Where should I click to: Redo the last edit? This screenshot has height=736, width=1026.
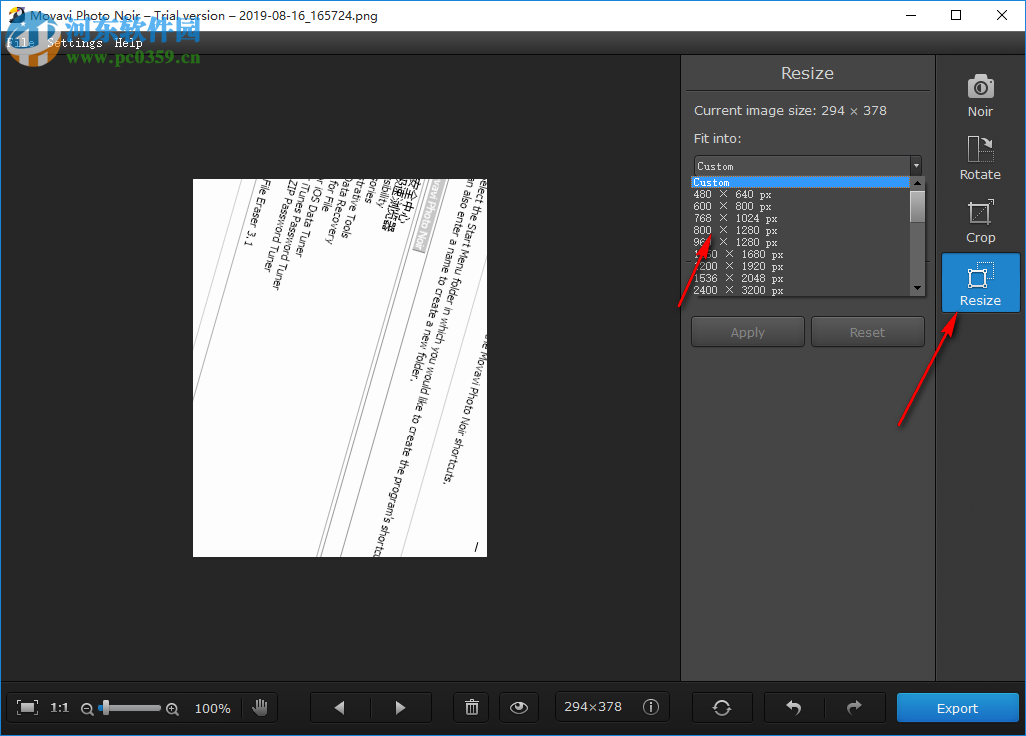click(855, 707)
